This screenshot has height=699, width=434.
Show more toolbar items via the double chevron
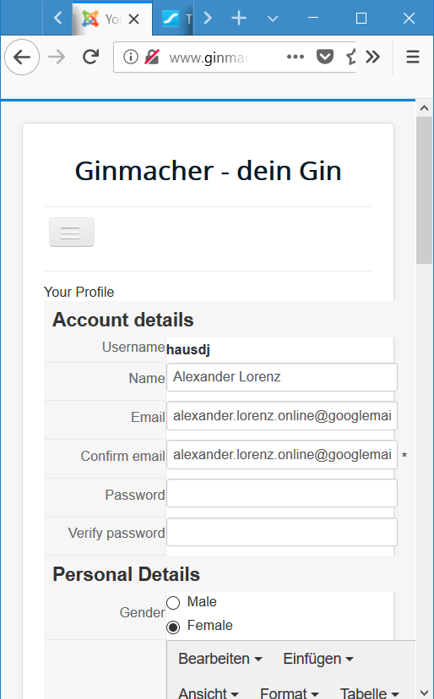click(373, 57)
